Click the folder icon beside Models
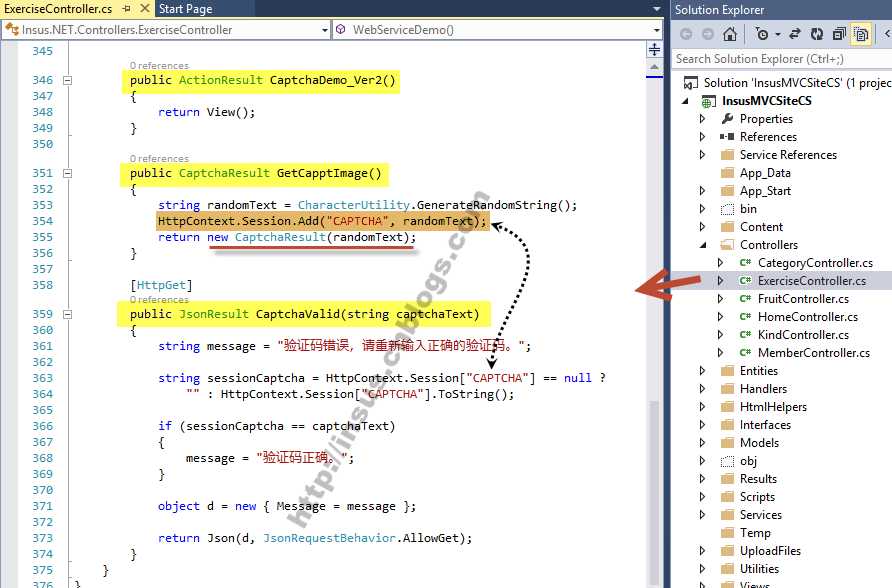This screenshot has width=892, height=588. pos(727,443)
